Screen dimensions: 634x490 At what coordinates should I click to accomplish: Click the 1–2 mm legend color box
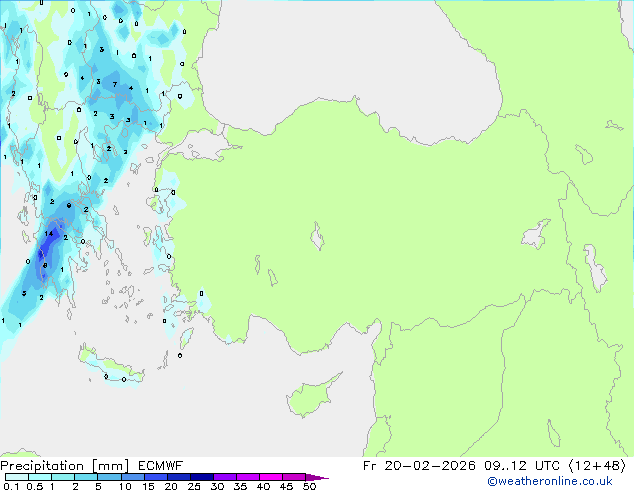point(63,477)
